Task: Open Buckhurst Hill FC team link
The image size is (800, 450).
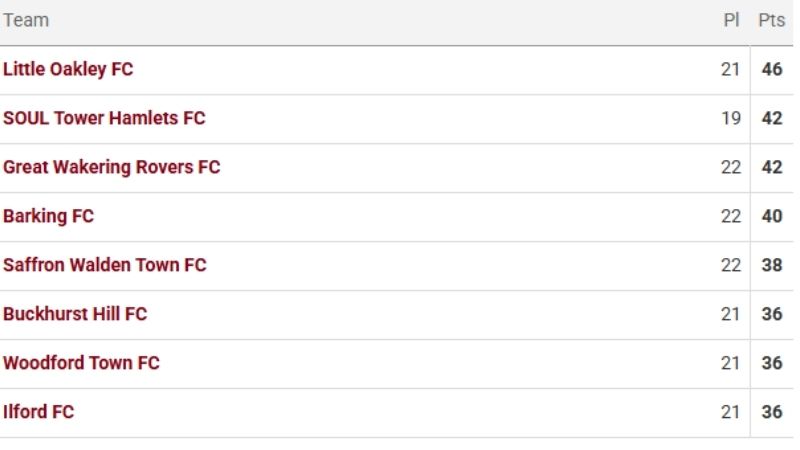Action: 75,314
